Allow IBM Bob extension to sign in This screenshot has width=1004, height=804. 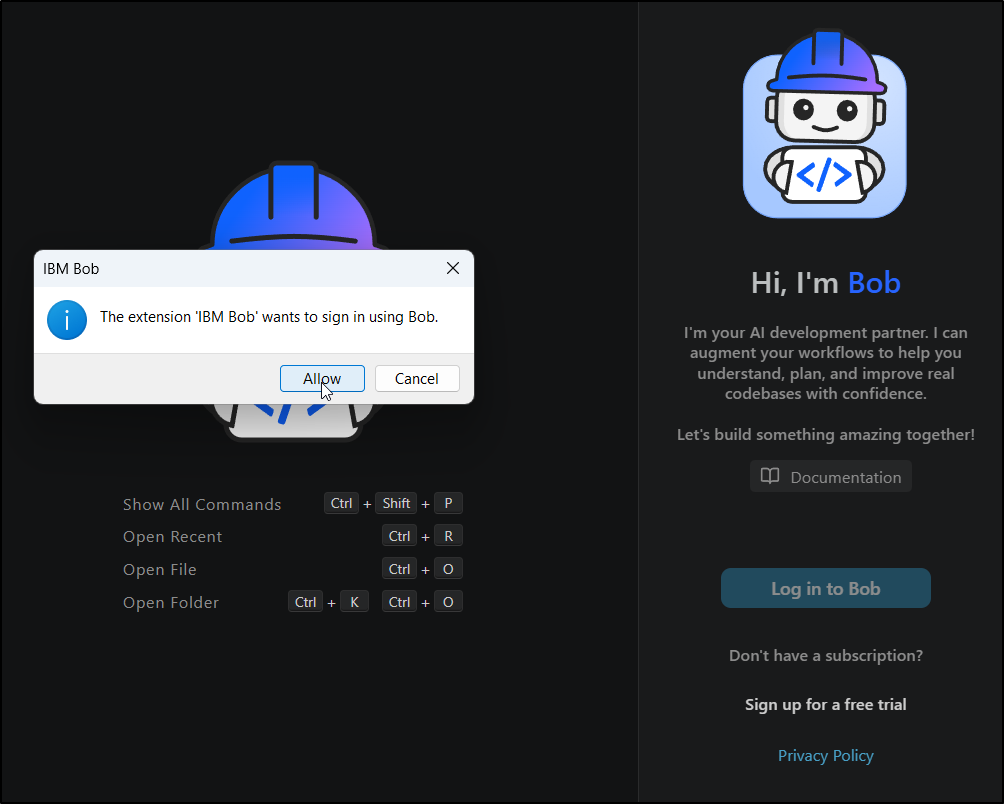click(x=322, y=378)
